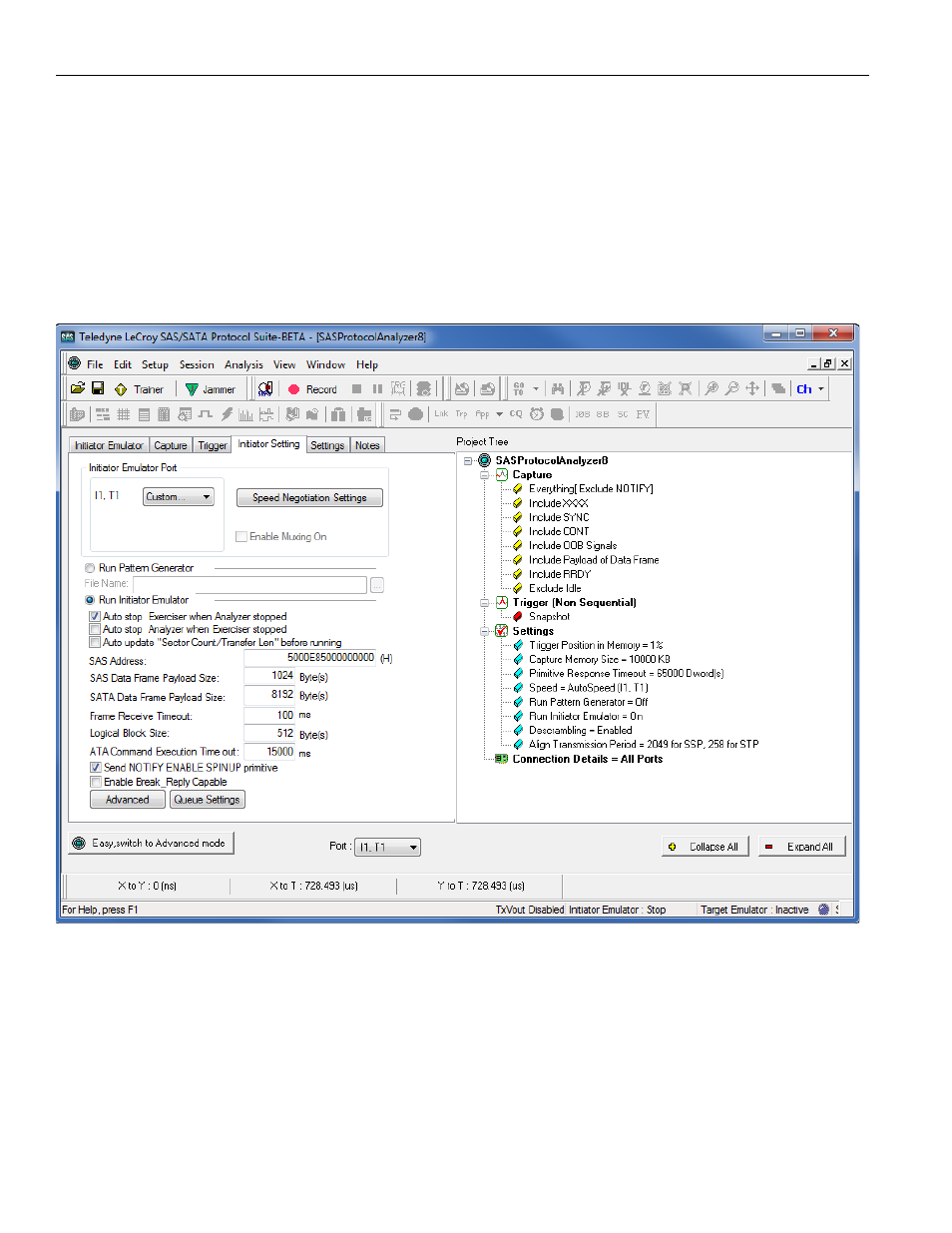Open the Setup menu

pyautogui.click(x=155, y=364)
